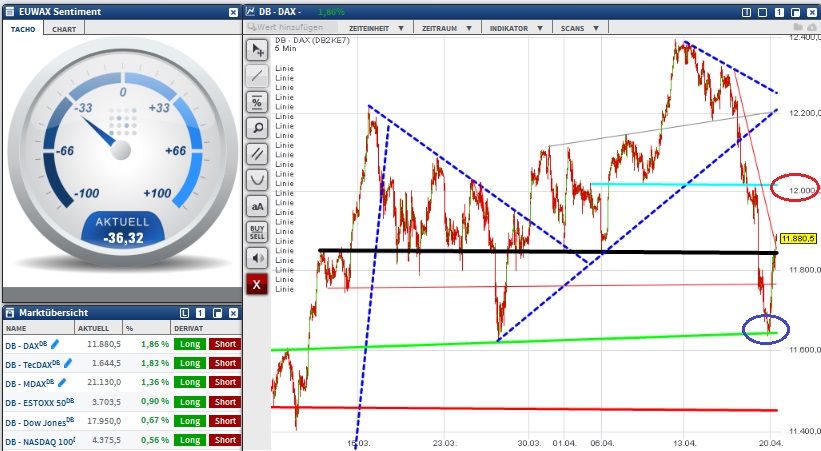This screenshot has height=451, width=821.
Task: Click the 21.130,0 value in MDAX row
Action: coord(104,382)
